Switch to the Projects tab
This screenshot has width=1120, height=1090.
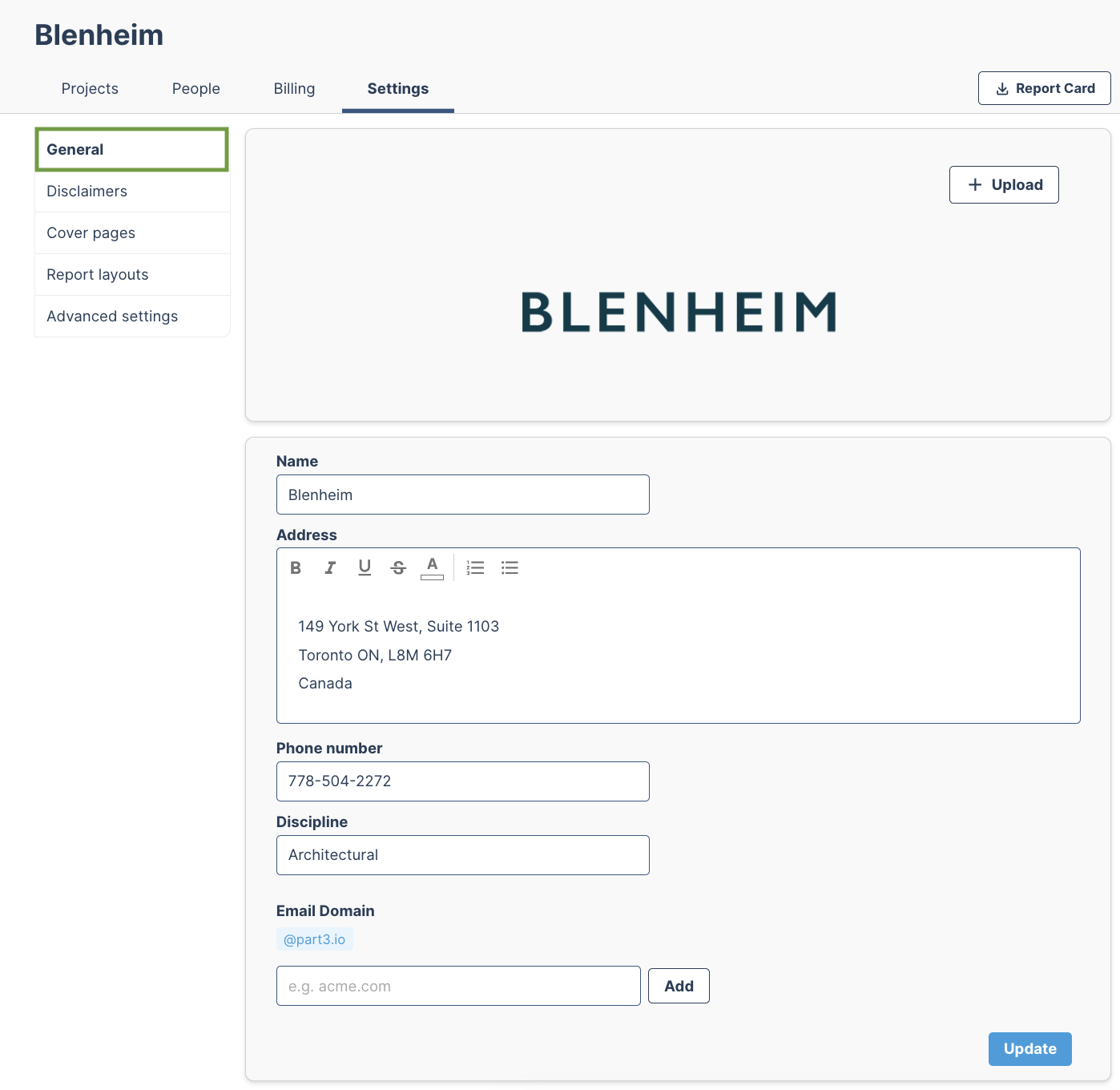(90, 89)
